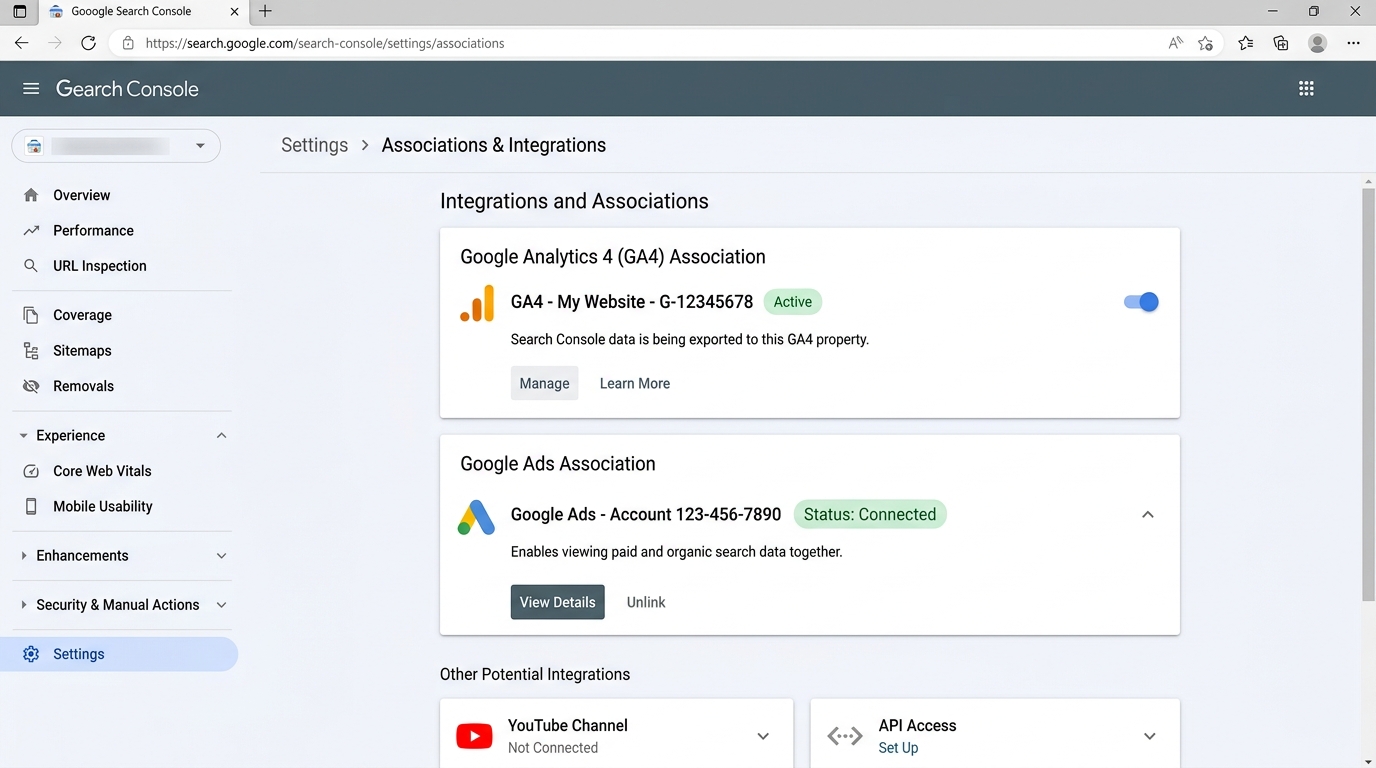Open browser collections
This screenshot has height=768, width=1376.
coord(1281,43)
